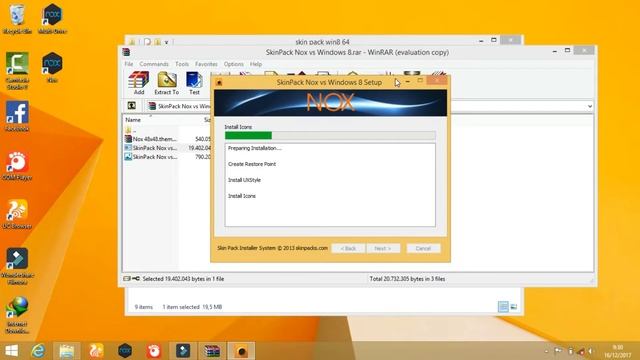The image size is (640, 360).
Task: Click the SkinPack setup icon on the taskbar
Action: pos(241,351)
